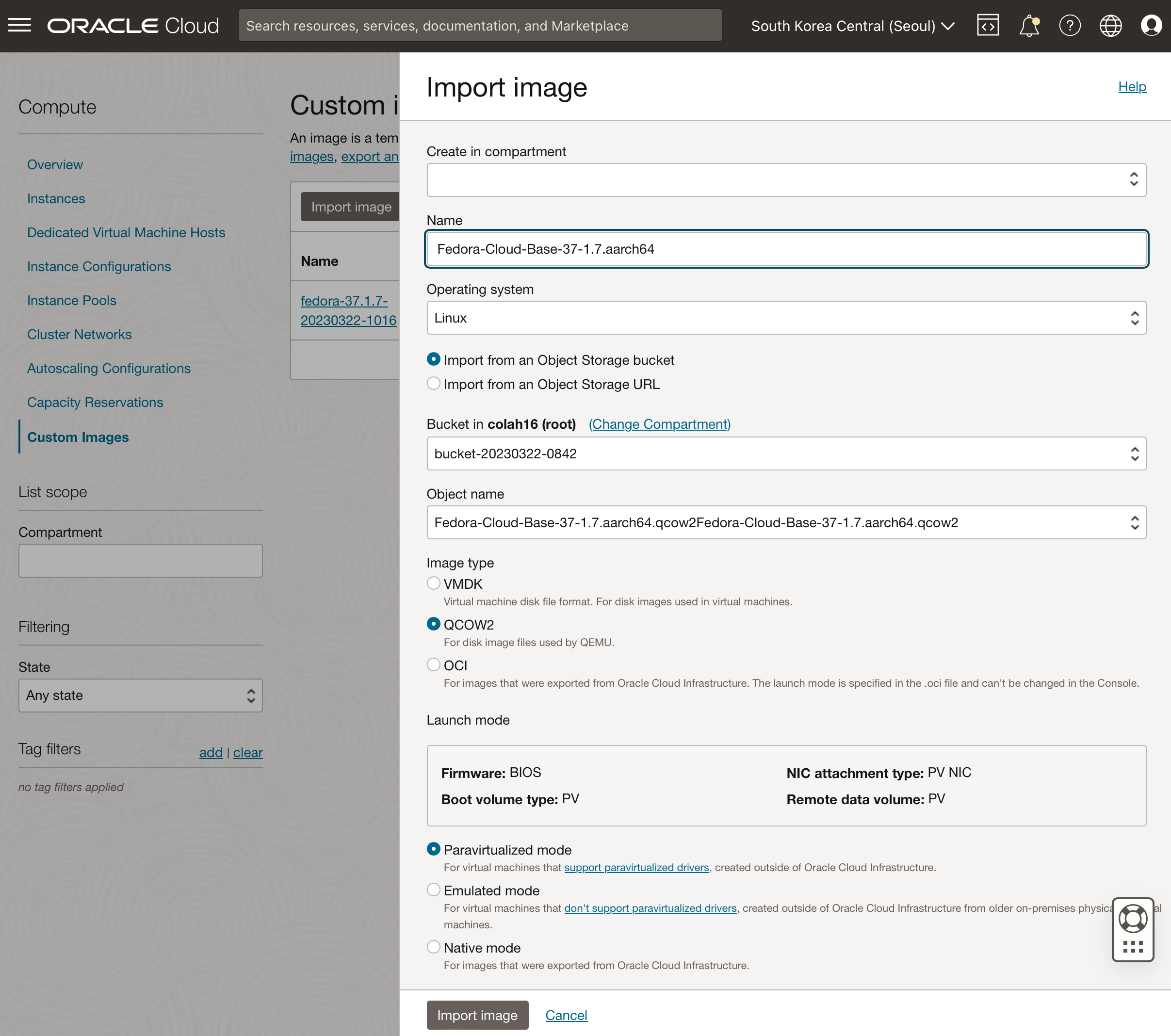Select Import from an Object Storage URL
Viewport: 1171px width, 1036px height.
pyautogui.click(x=434, y=384)
